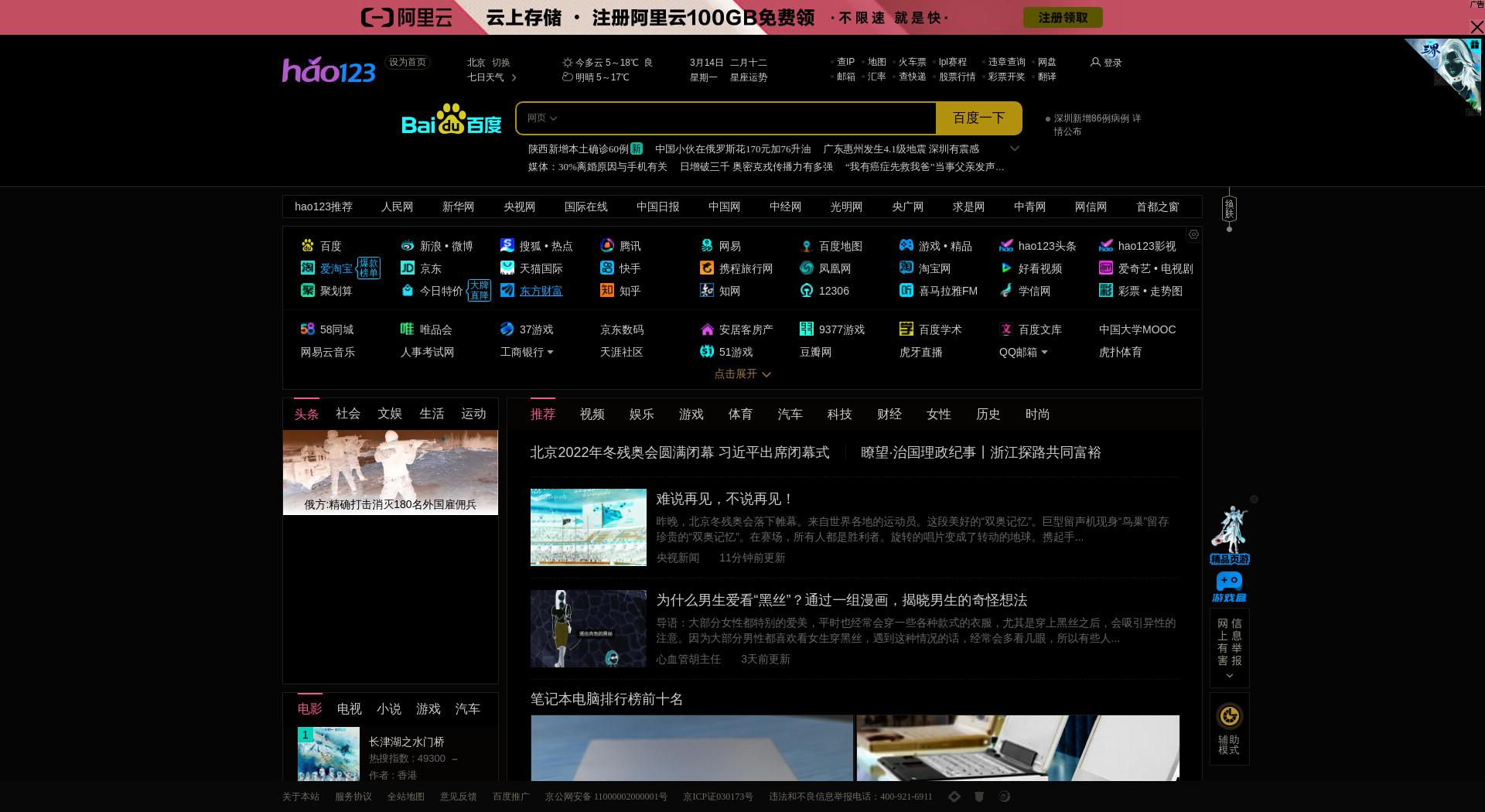Open 中国大学MOOC link
This screenshot has height=812, width=1485.
click(1138, 329)
